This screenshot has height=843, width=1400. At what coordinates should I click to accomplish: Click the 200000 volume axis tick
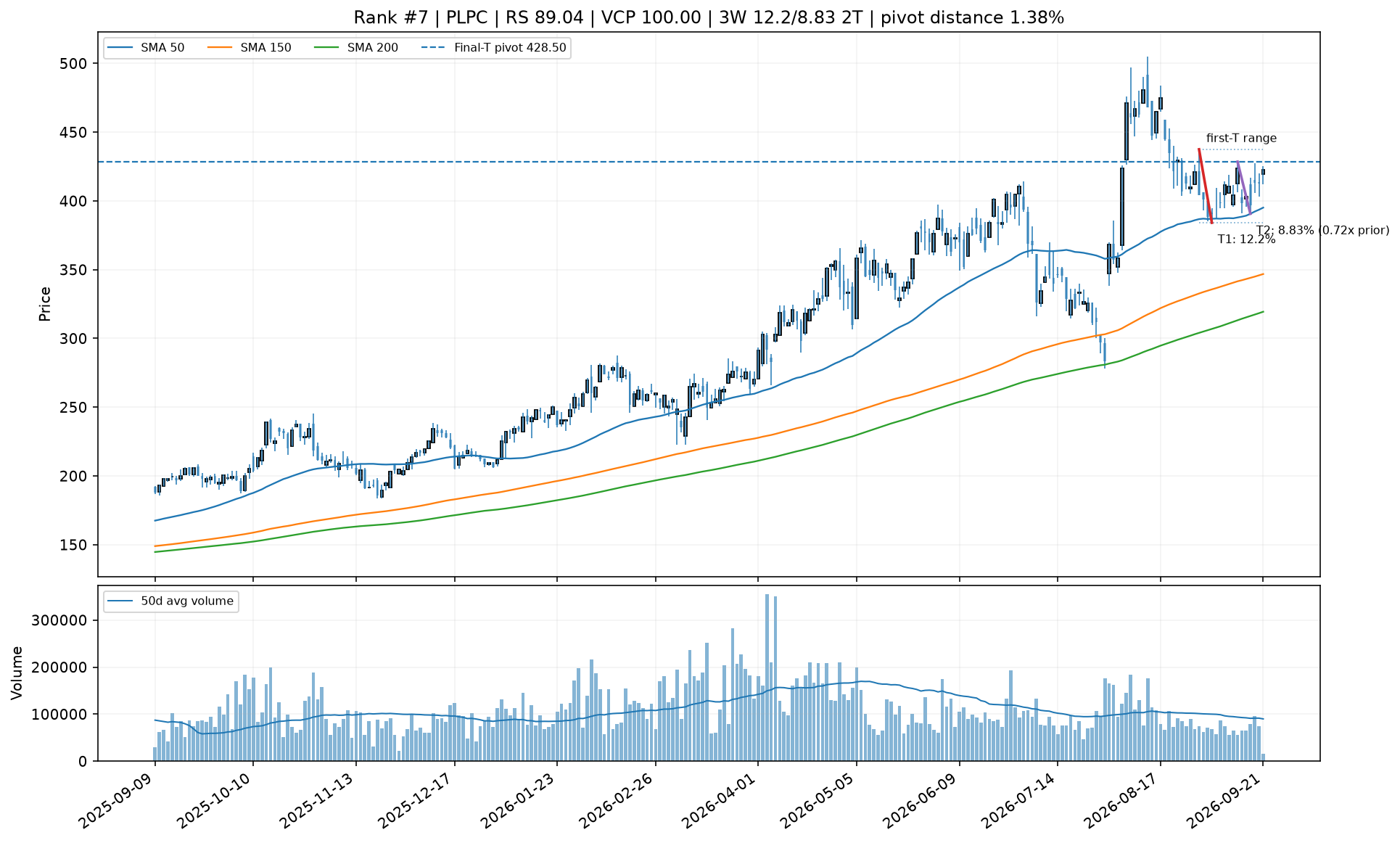[59, 667]
